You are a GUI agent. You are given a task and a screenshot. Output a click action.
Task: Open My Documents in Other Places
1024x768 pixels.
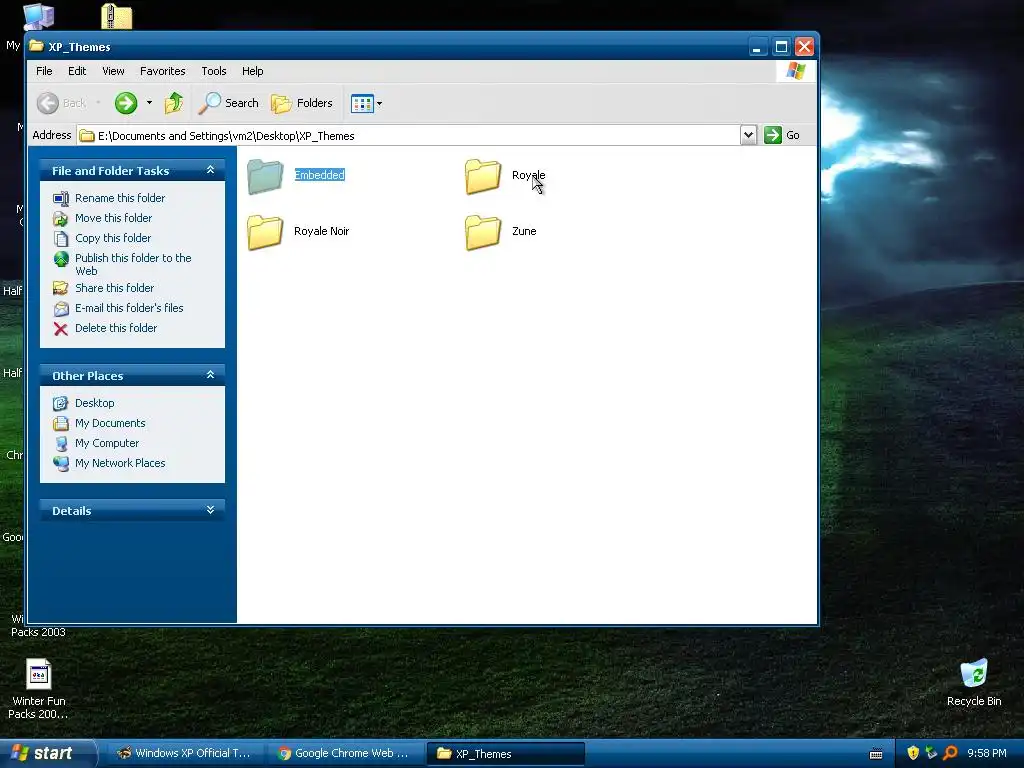click(110, 423)
